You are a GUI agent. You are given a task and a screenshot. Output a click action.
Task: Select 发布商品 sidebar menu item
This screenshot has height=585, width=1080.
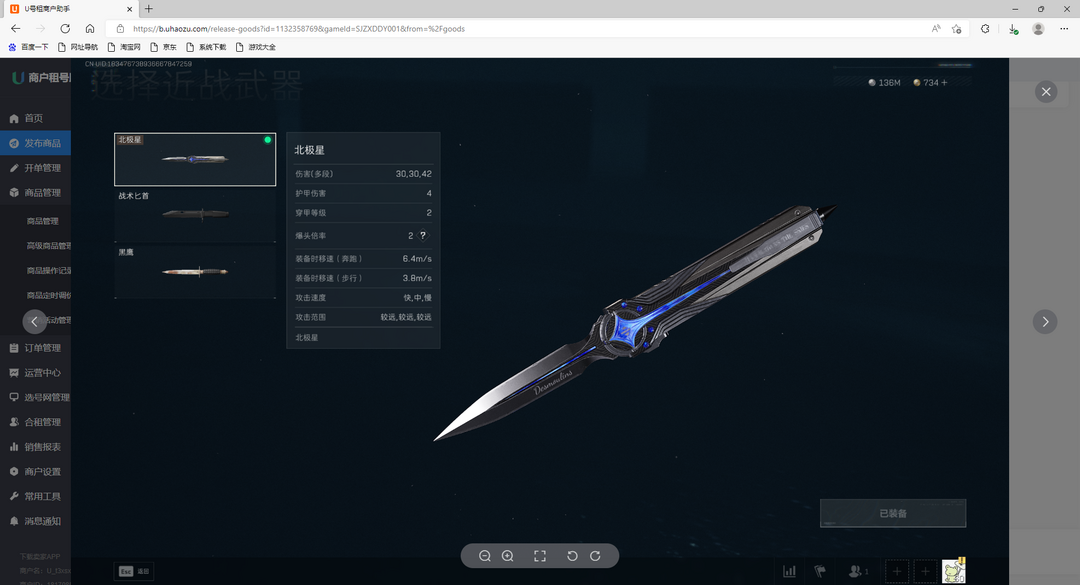click(42, 143)
